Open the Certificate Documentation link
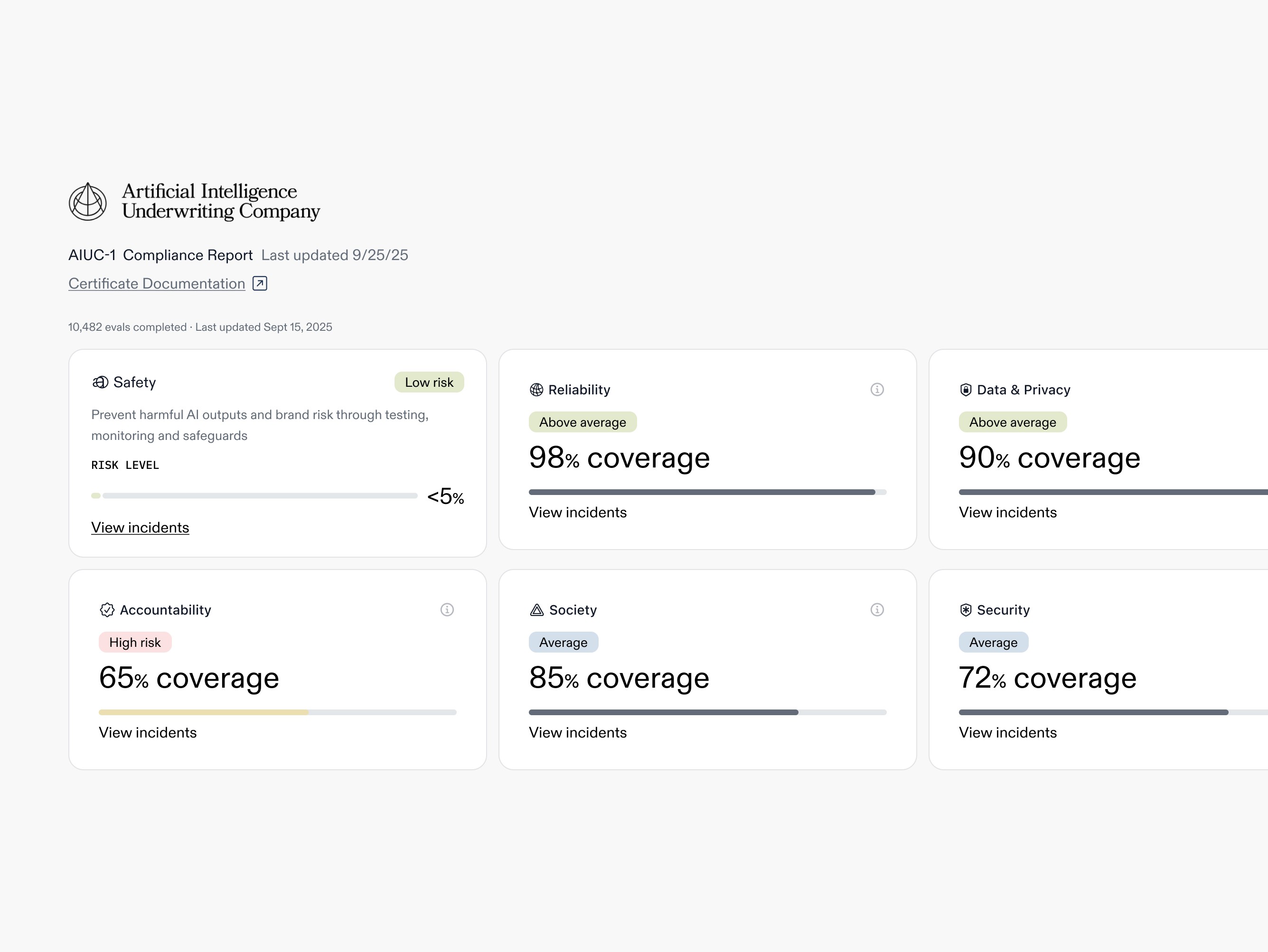Image resolution: width=1268 pixels, height=952 pixels. pos(157,284)
